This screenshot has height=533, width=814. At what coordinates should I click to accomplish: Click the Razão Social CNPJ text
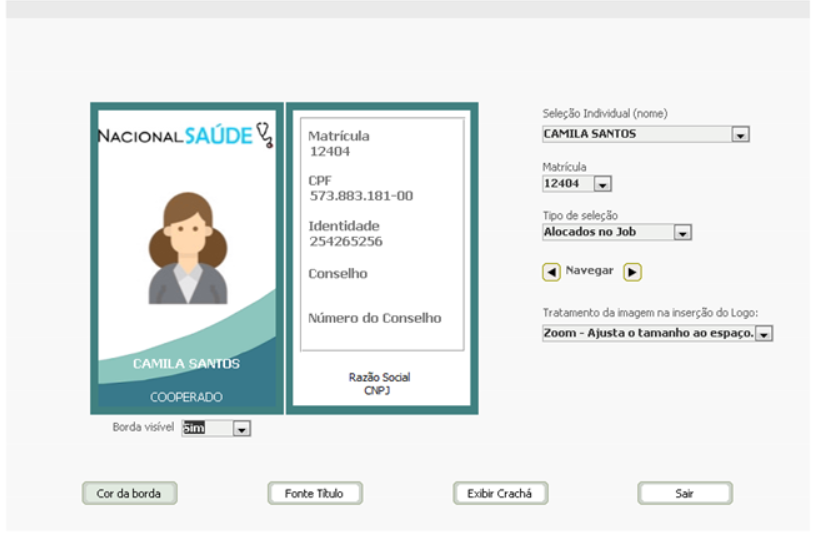pos(379,383)
